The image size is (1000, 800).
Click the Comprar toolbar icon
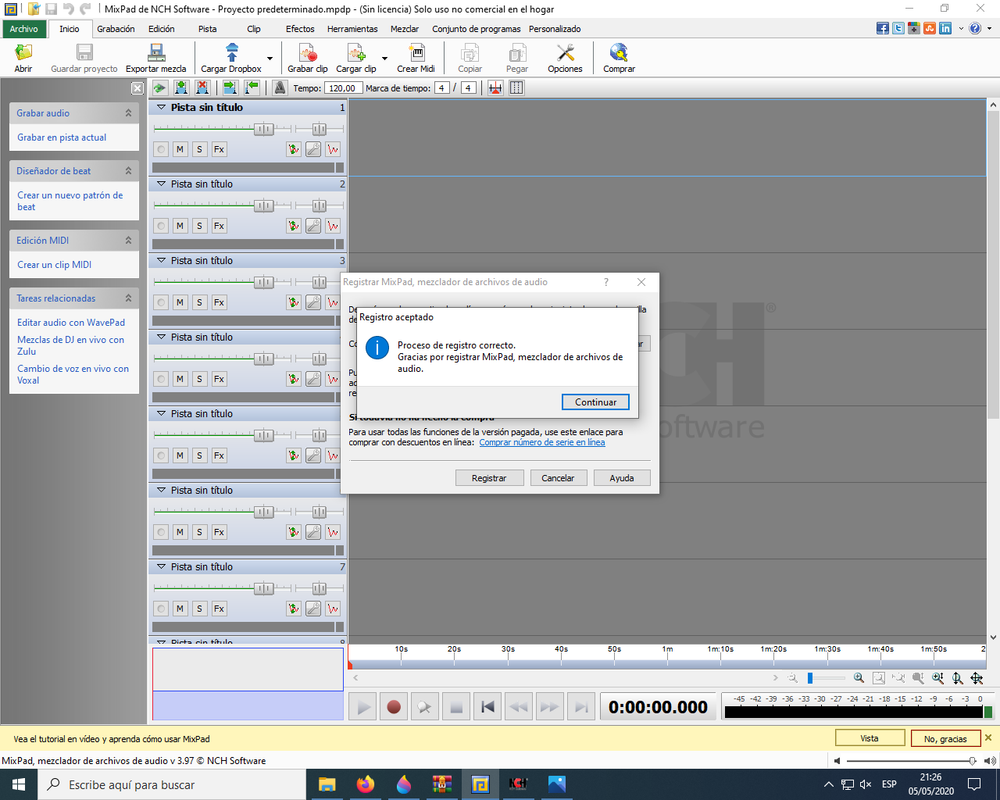[619, 58]
